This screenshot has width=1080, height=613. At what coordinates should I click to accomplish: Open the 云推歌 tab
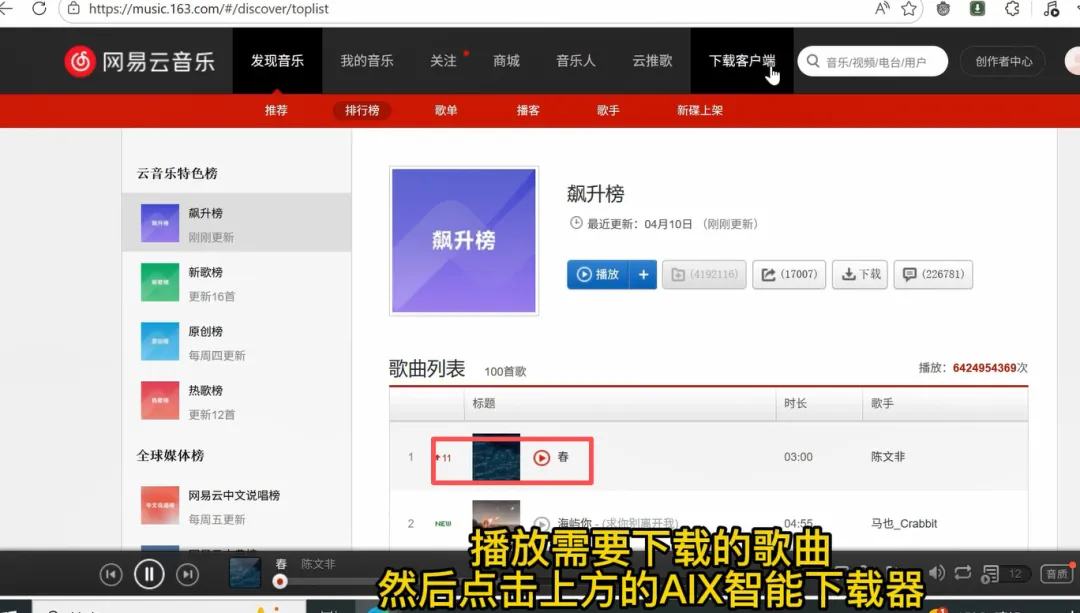pos(652,61)
